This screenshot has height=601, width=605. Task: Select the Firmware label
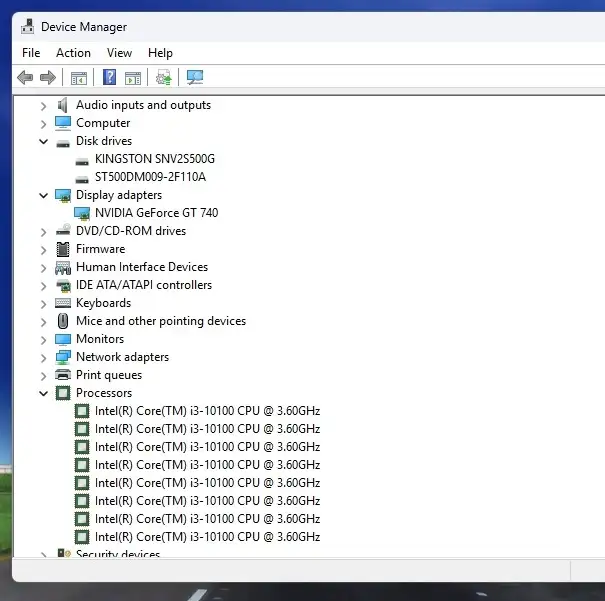point(100,249)
